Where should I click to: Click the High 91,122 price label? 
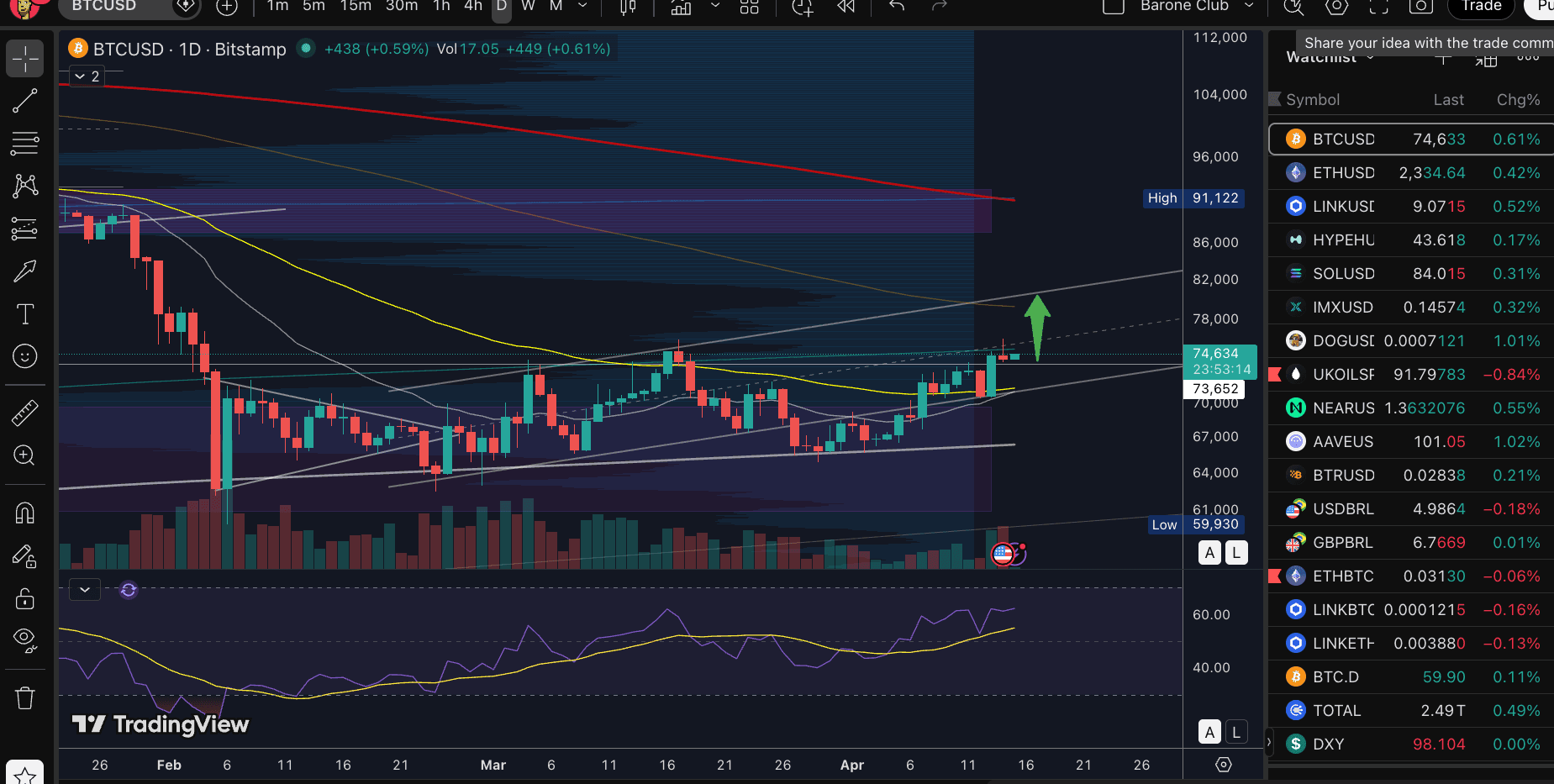coord(1193,198)
